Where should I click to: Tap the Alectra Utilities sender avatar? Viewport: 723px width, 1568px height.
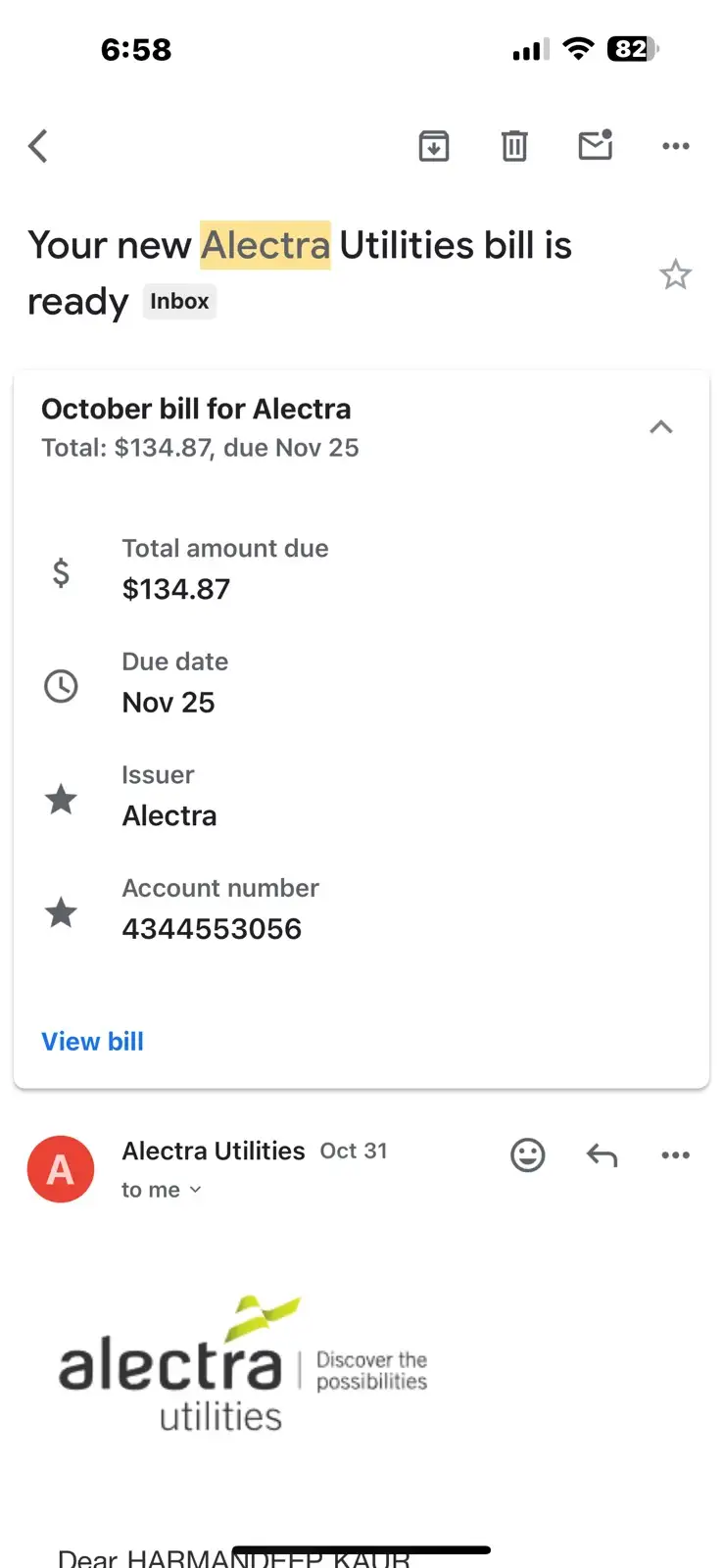pyautogui.click(x=61, y=1169)
